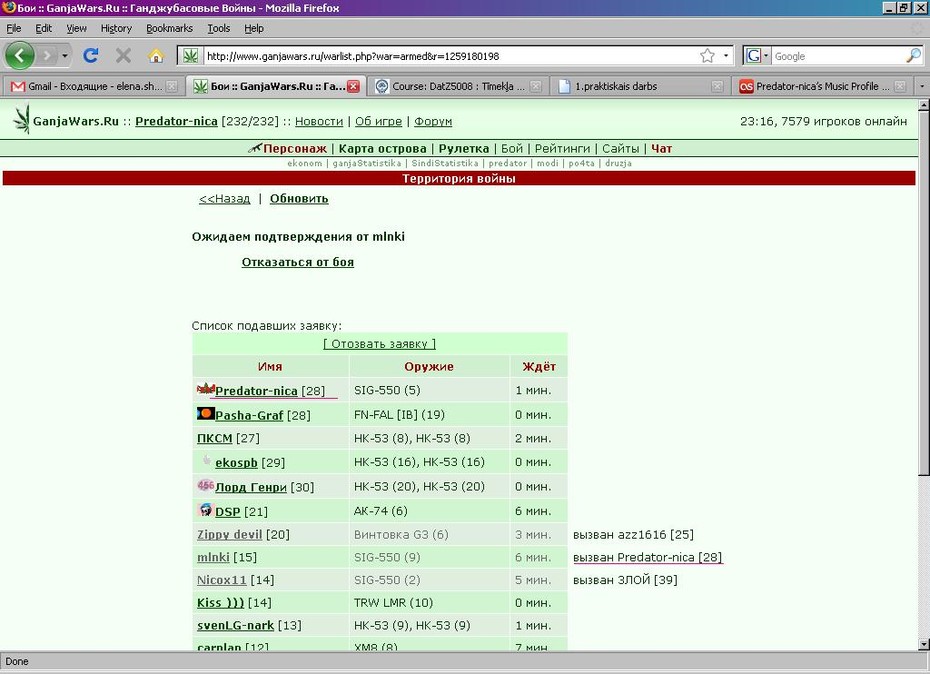Click the browser Back arrow button
The height and width of the screenshot is (674, 930).
point(20,56)
